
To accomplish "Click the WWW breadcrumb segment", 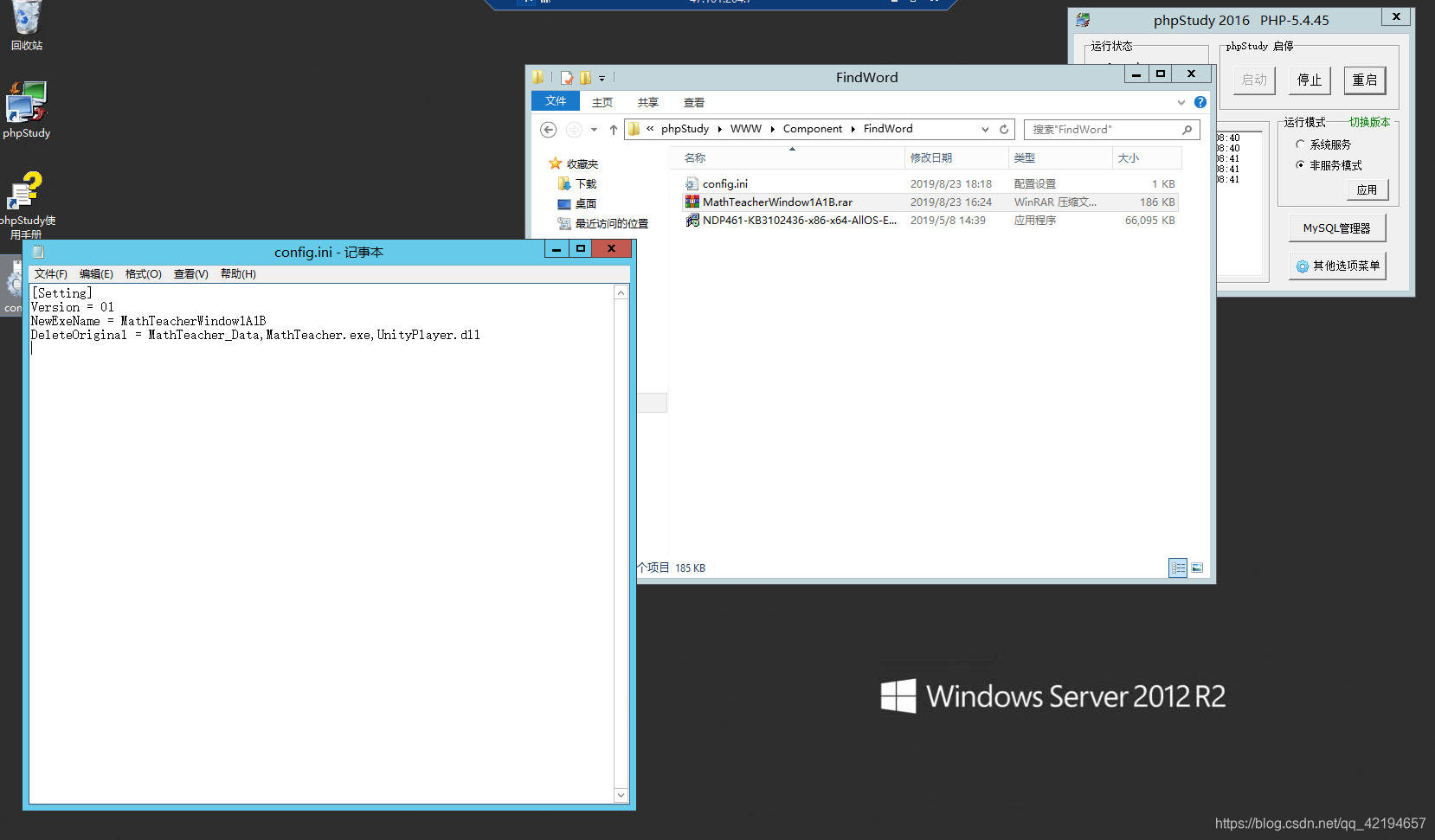I will pos(745,129).
